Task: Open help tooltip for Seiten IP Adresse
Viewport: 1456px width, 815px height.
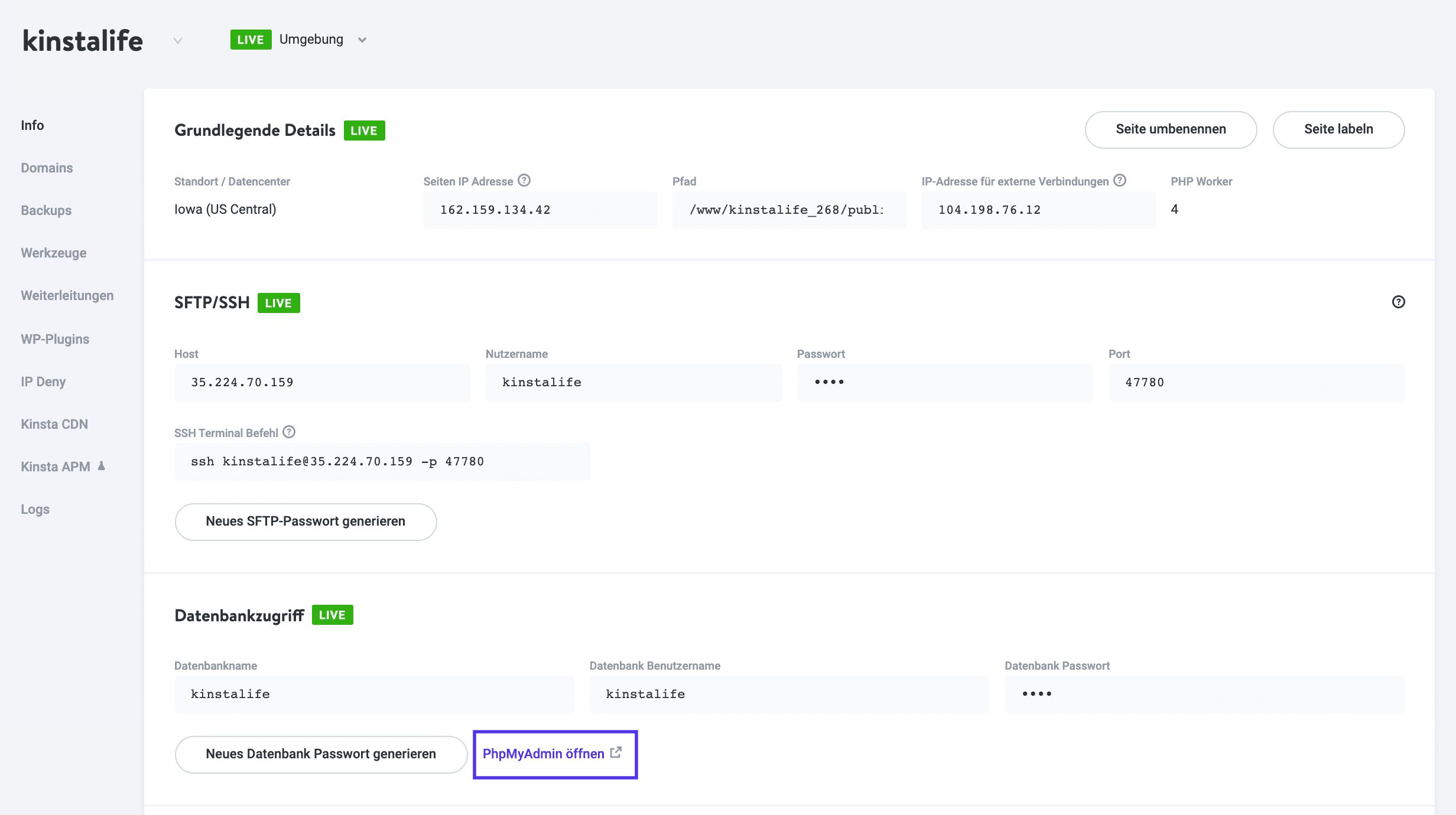Action: coord(525,181)
